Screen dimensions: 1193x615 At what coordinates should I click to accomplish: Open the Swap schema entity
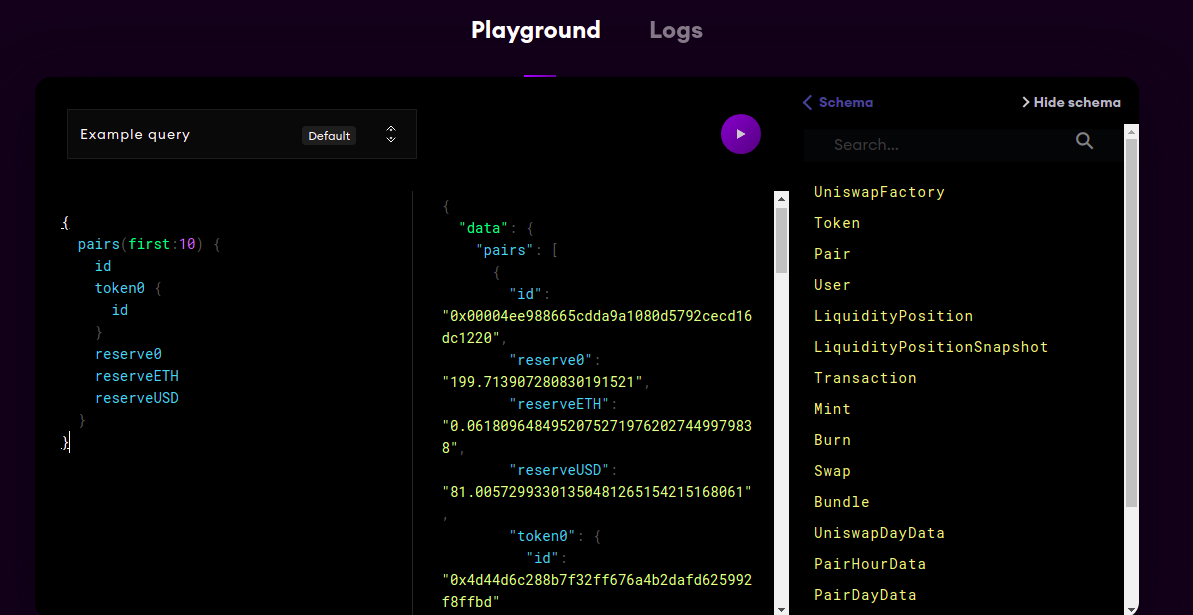point(832,471)
